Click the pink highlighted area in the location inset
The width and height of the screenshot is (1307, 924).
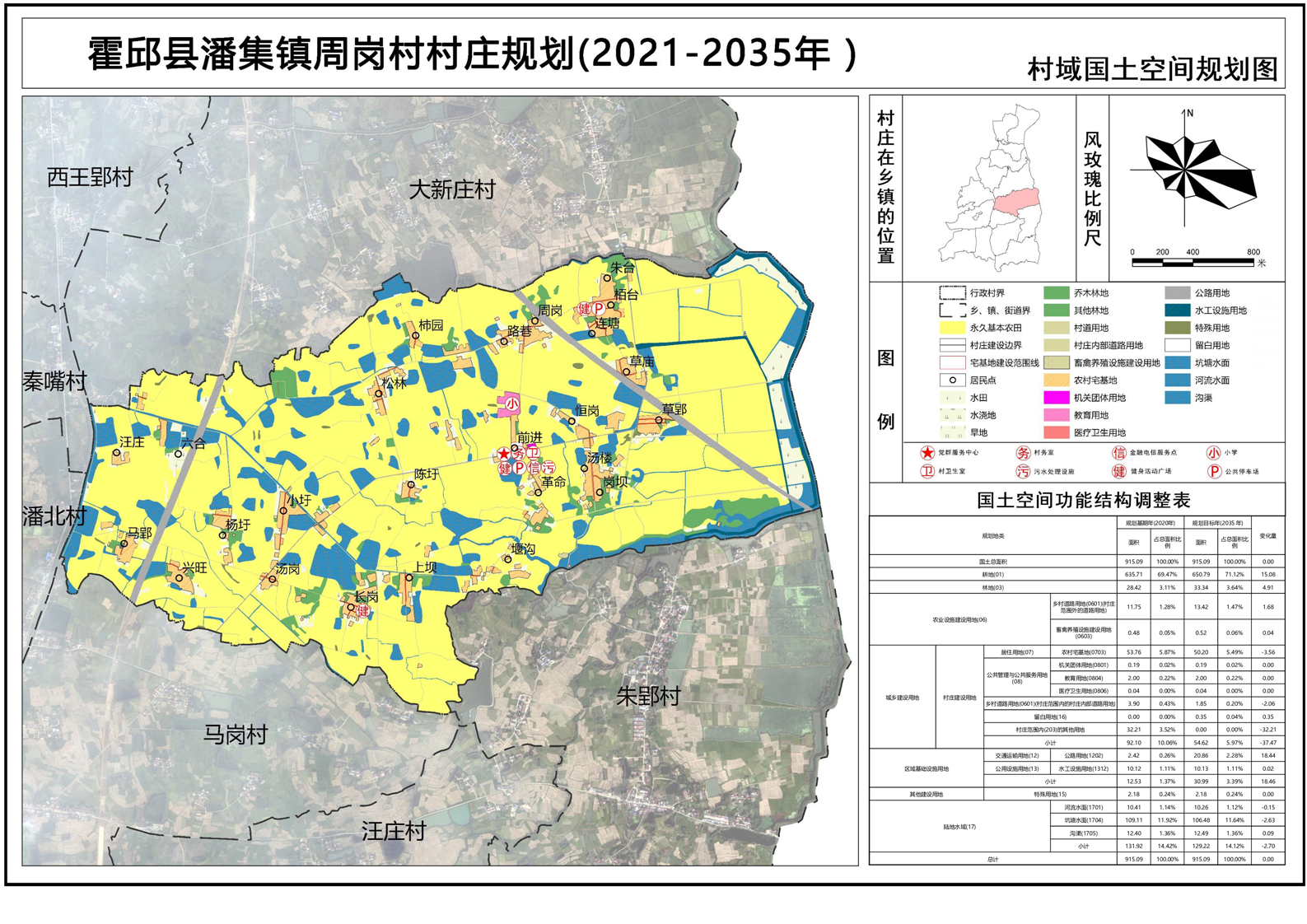[1015, 202]
